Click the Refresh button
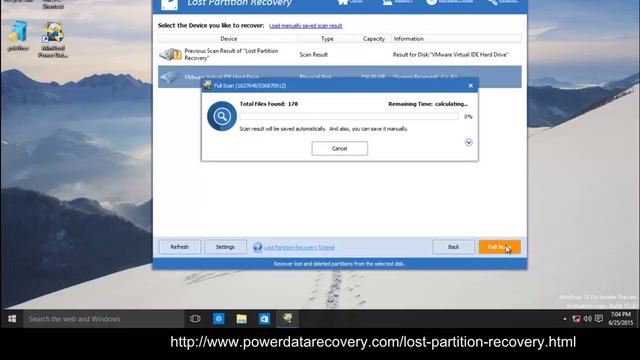The height and width of the screenshot is (360, 640). pos(180,247)
